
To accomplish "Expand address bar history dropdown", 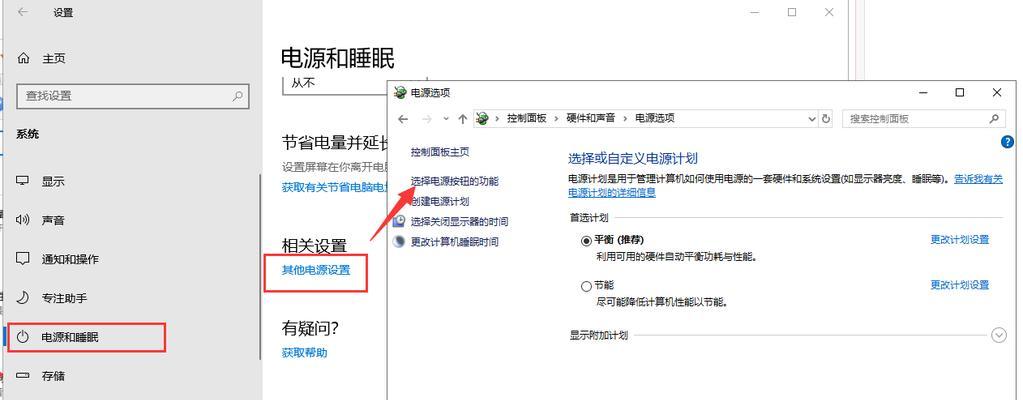I will coord(812,119).
